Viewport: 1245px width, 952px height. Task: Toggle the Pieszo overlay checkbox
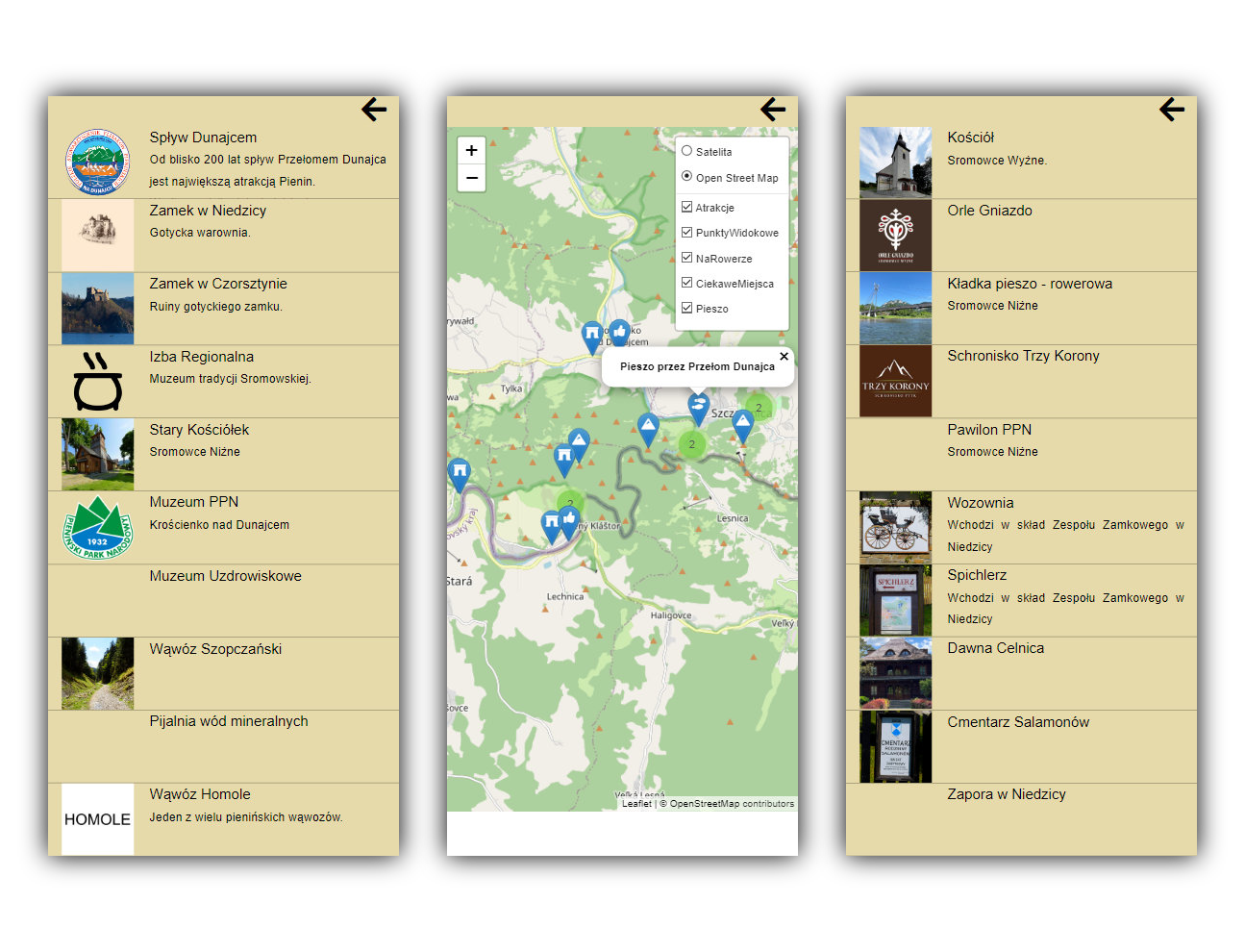point(687,309)
